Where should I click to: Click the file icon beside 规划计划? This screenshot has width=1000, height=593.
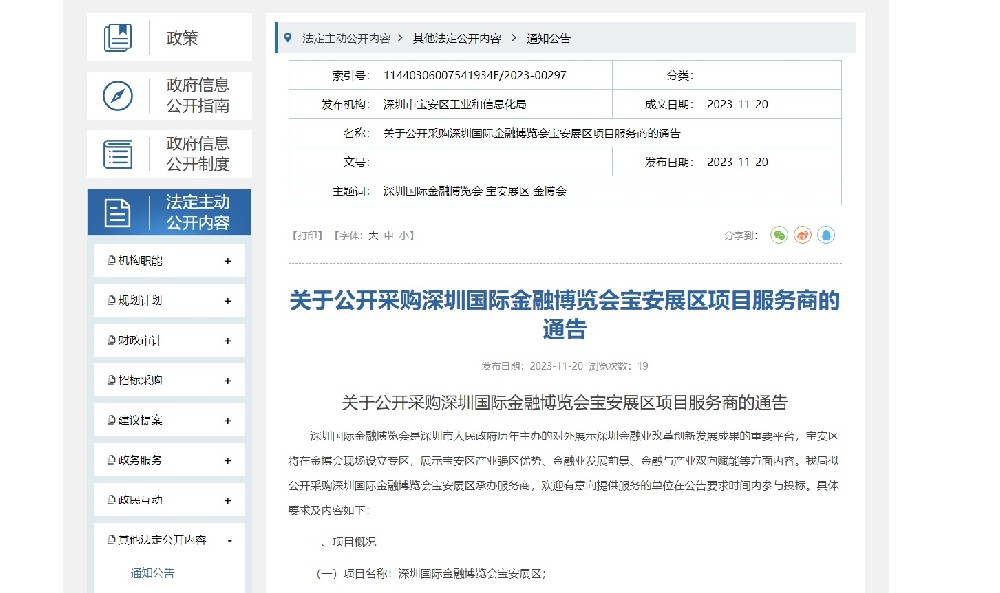[x=112, y=300]
